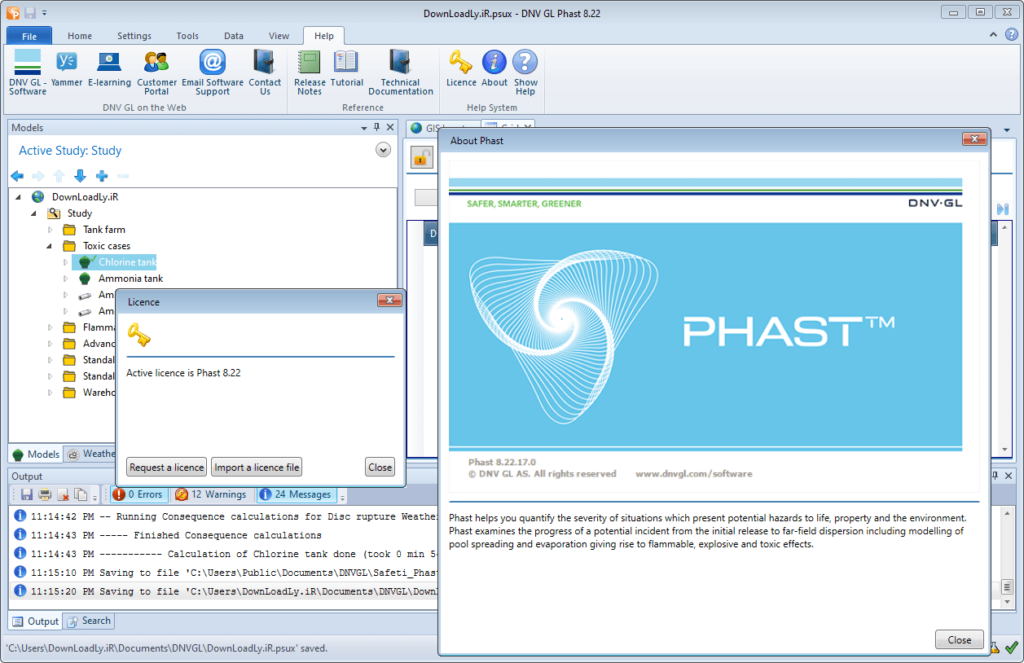Viewport: 1024px width, 663px height.
Task: Click Close in the Licence dialog
Action: [380, 467]
